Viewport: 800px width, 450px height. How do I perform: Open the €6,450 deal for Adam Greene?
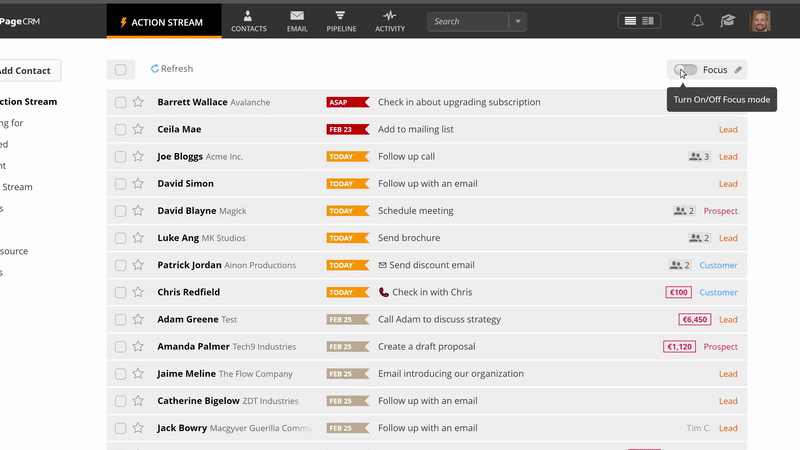694,319
